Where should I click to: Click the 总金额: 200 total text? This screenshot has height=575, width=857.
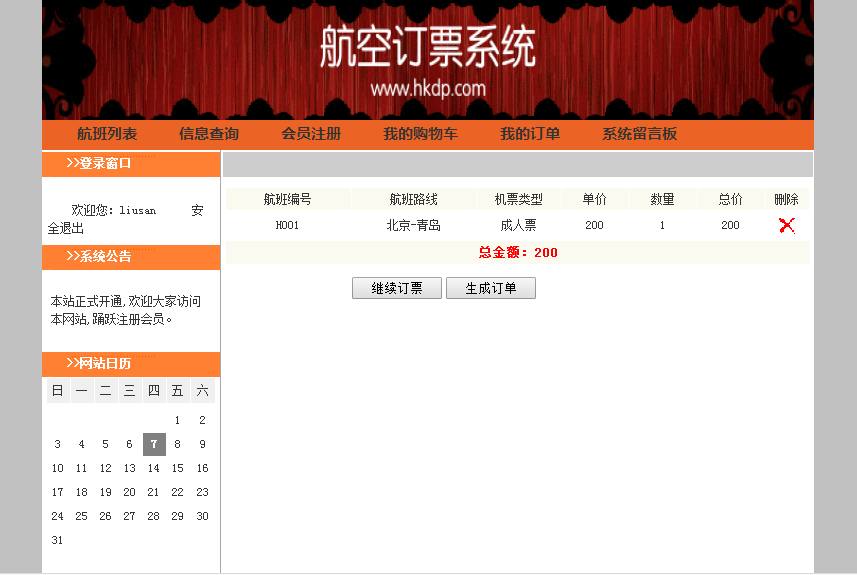518,253
